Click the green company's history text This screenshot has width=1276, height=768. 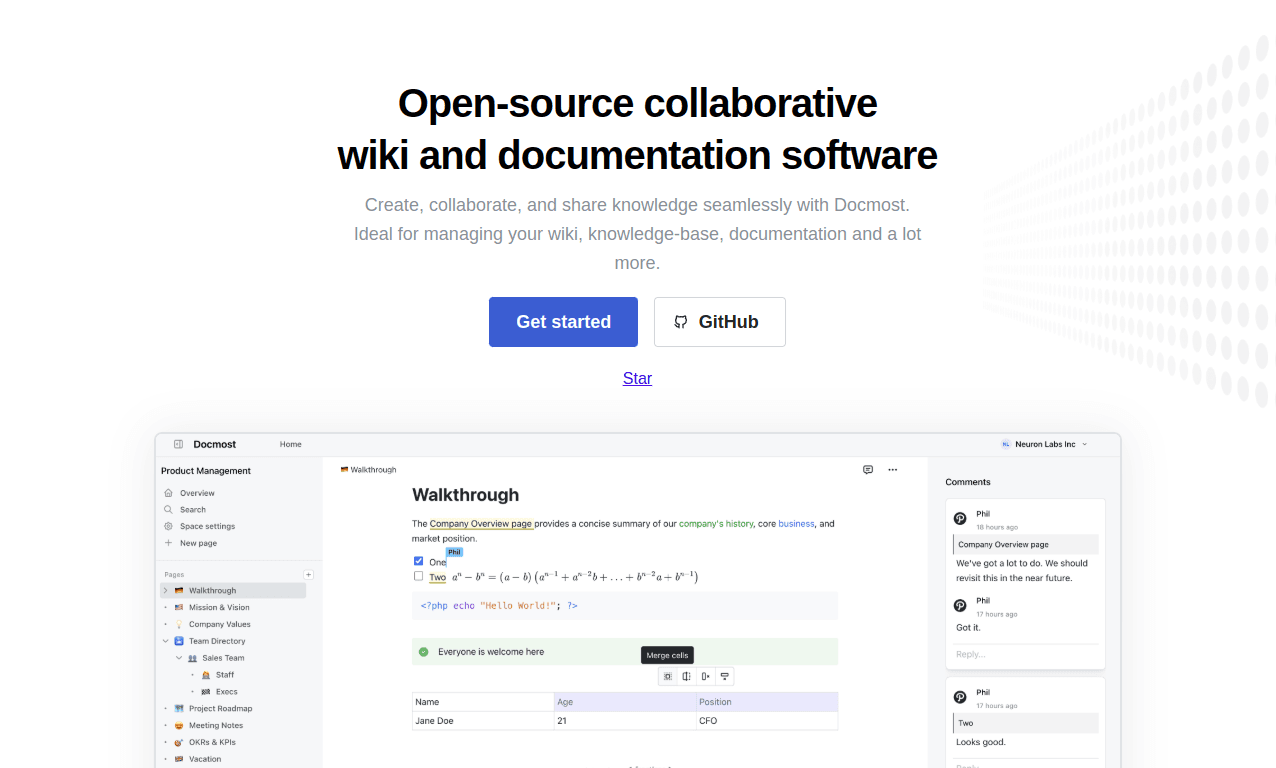tap(716, 523)
